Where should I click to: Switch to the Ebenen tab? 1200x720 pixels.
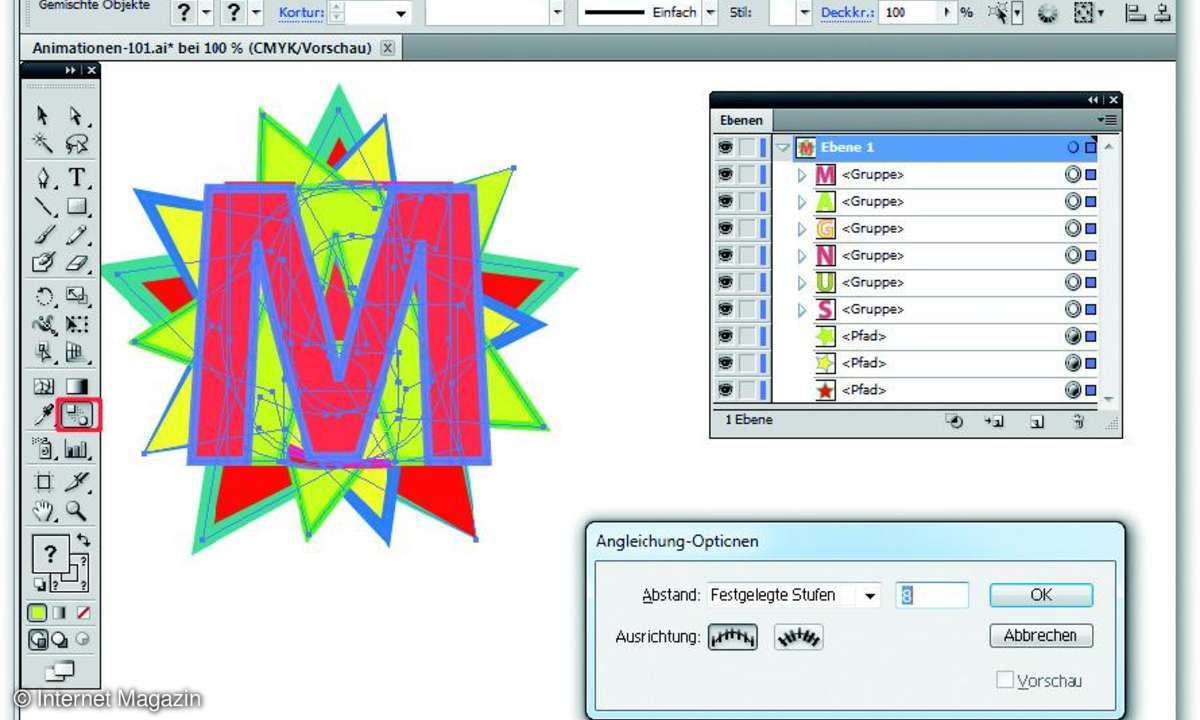coord(741,120)
